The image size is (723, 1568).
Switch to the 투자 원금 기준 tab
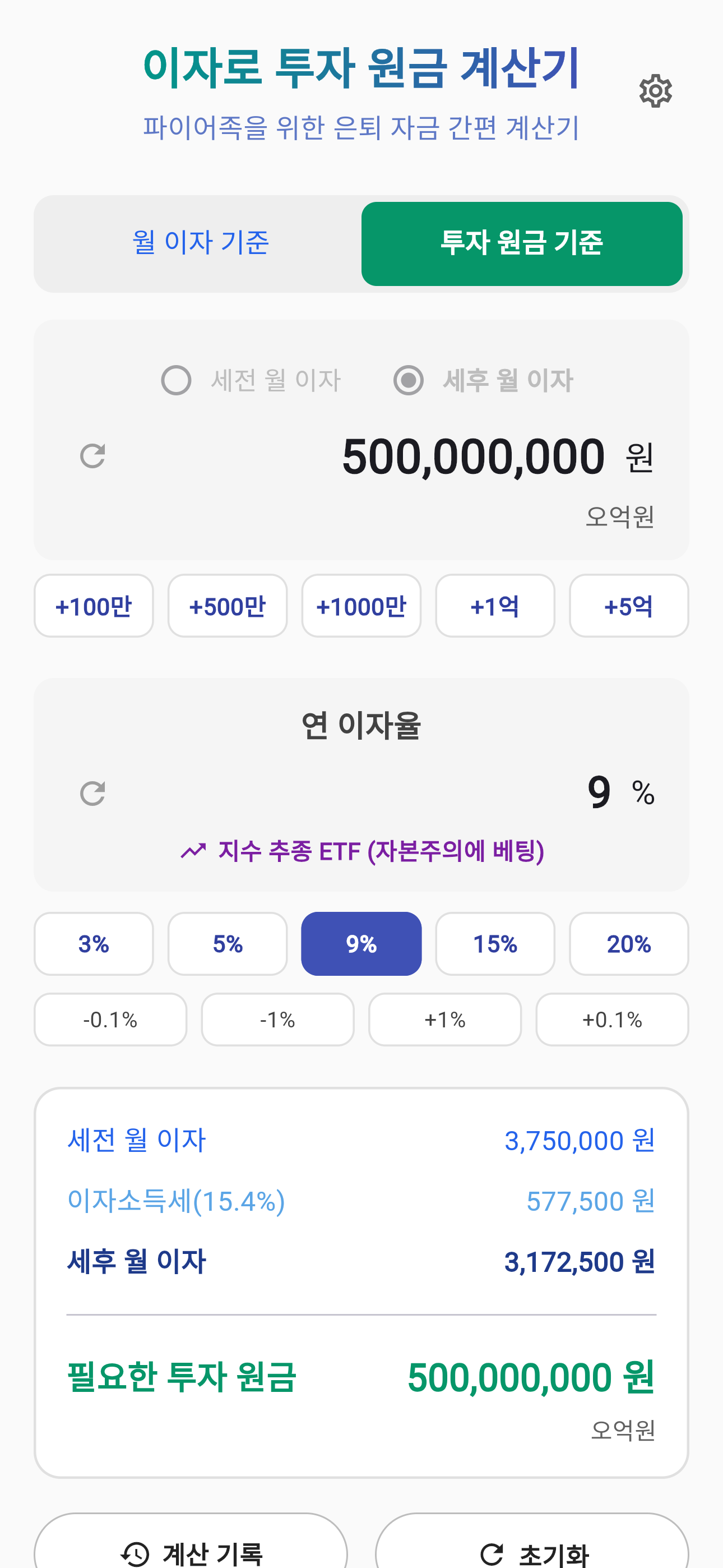522,243
